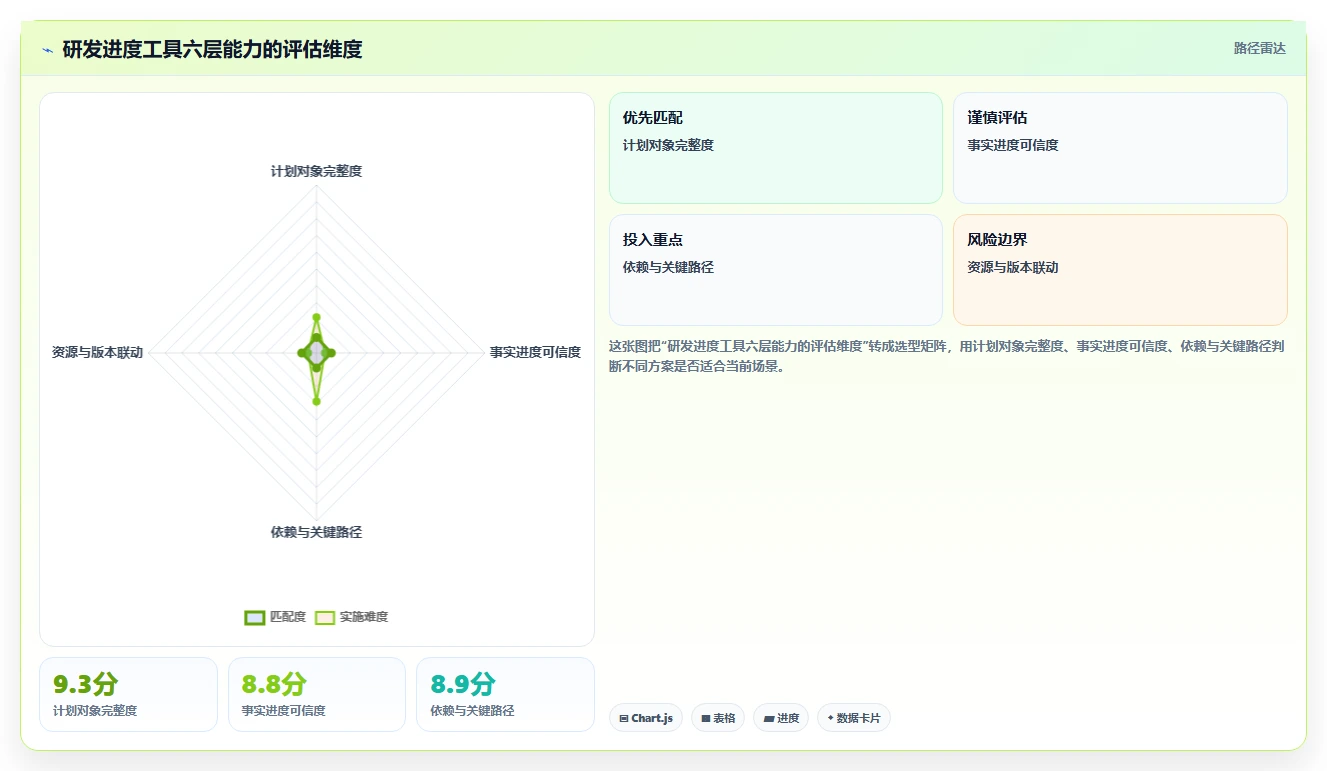Screen dimensions: 1327x771
Task: Click the radar axis label 事实进度可信度
Action: coord(535,352)
